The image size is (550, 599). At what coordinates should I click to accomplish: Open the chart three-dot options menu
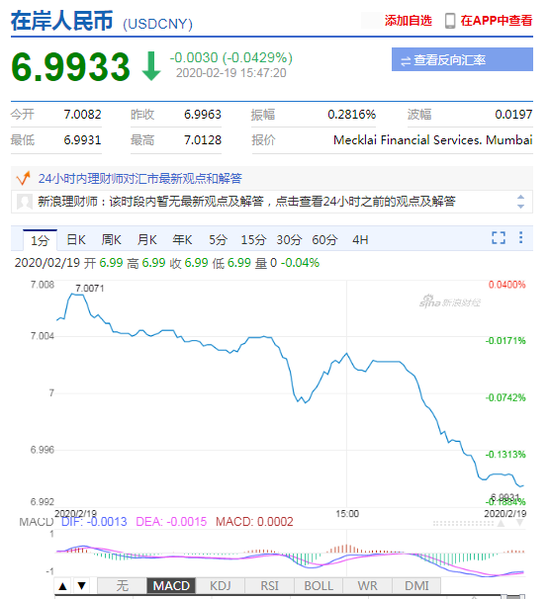click(521, 238)
